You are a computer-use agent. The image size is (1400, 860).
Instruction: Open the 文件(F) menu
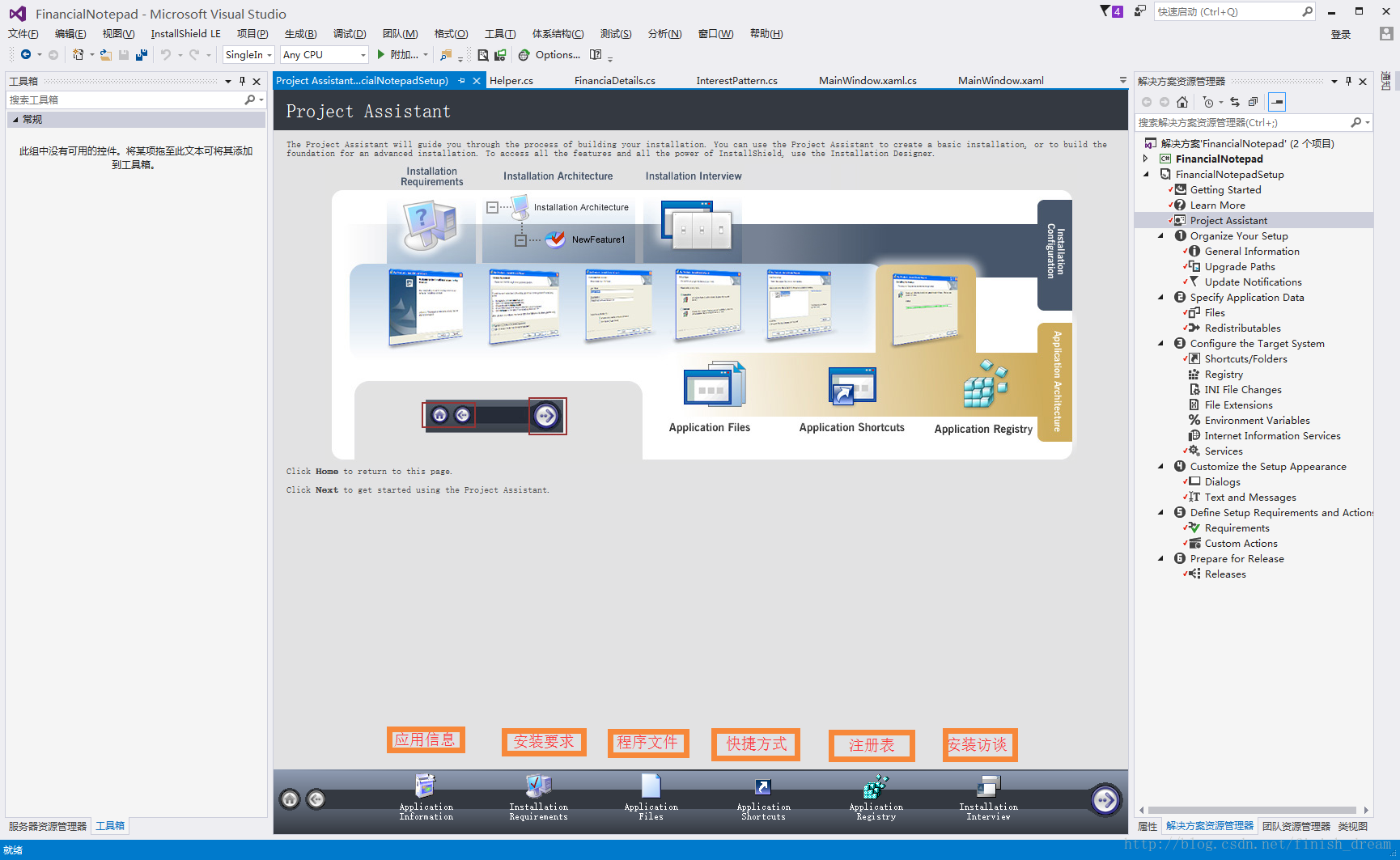click(x=23, y=34)
